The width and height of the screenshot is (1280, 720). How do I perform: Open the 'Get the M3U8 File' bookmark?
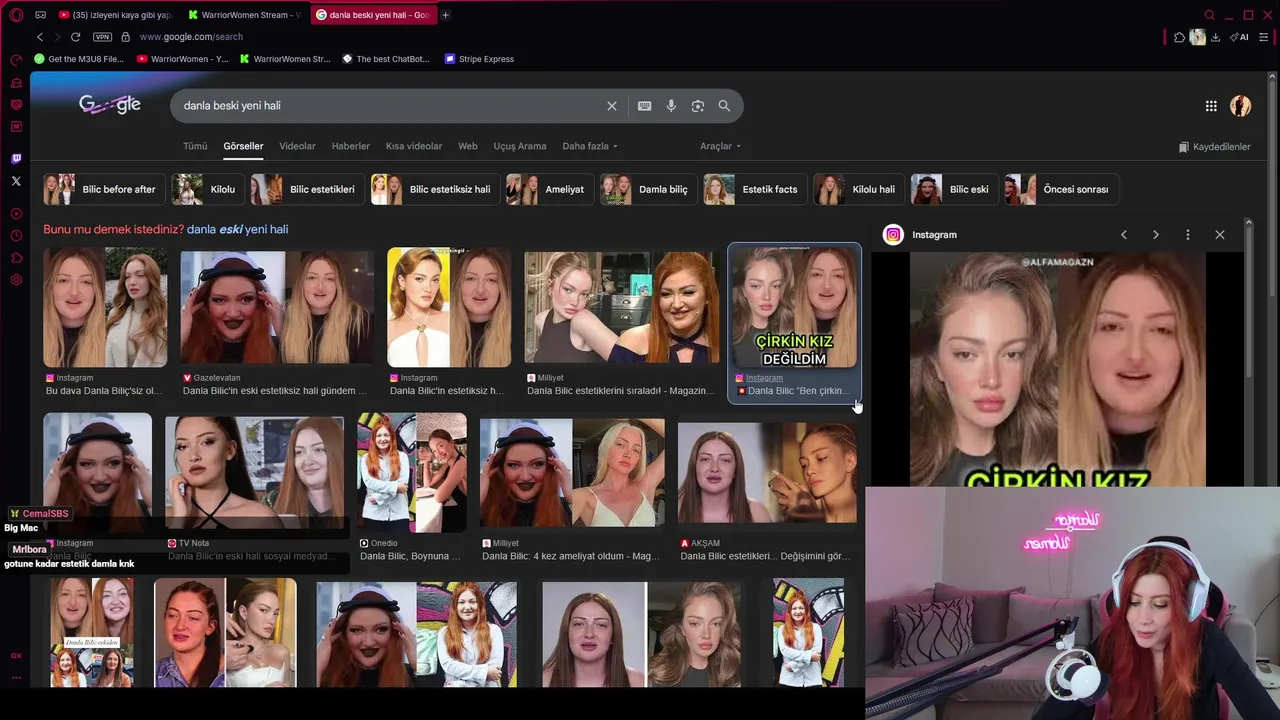79,59
